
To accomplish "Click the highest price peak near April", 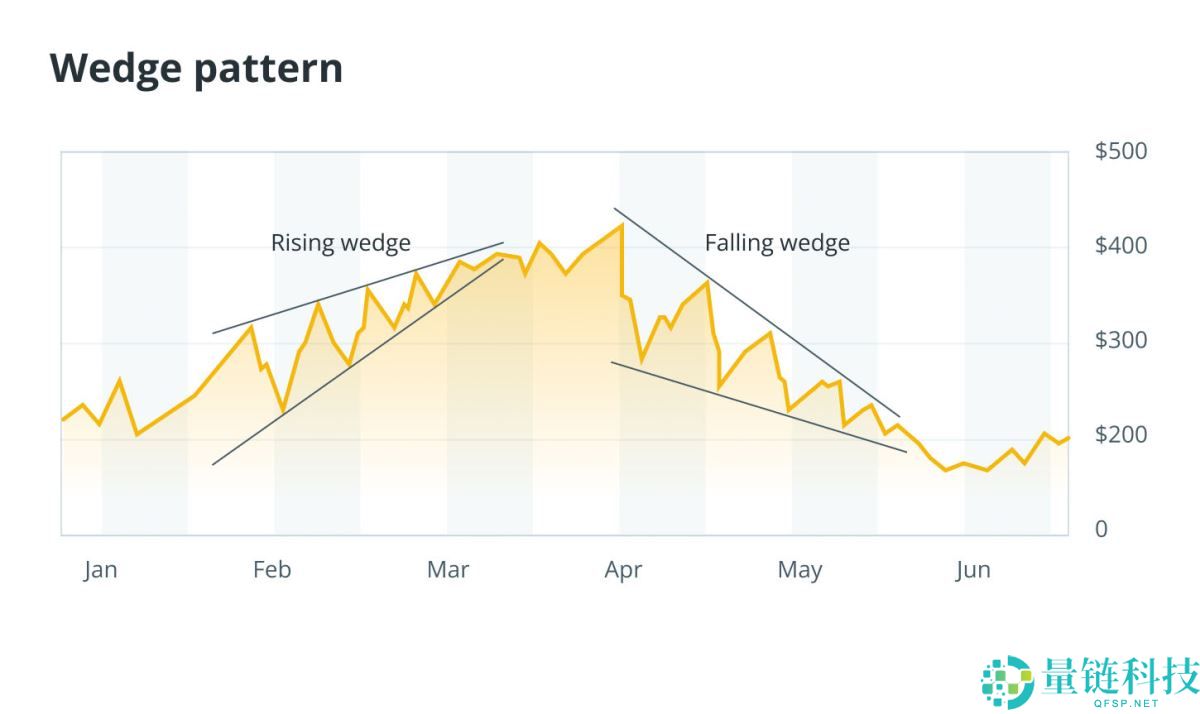I will [x=622, y=225].
